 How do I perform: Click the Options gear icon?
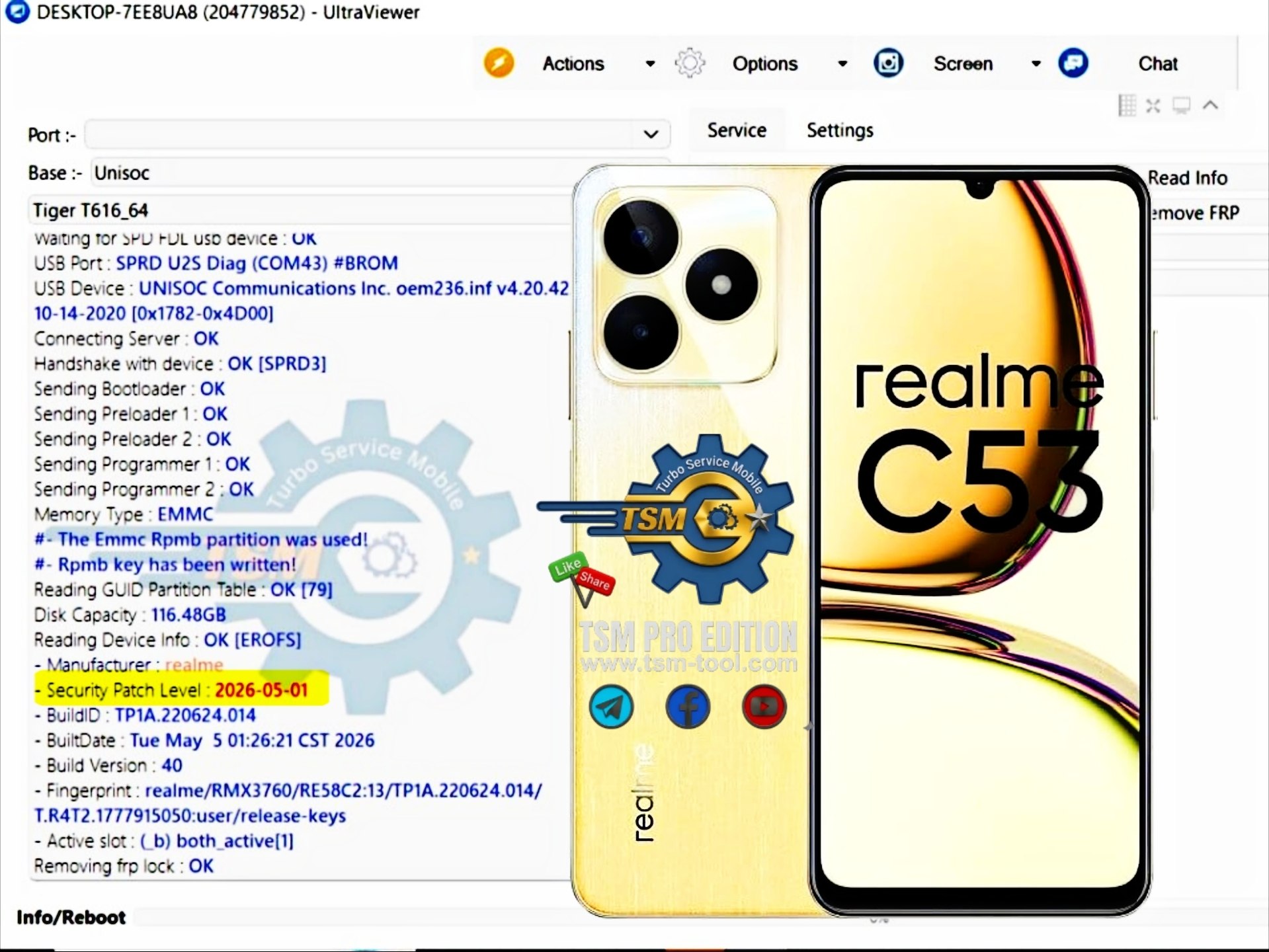(x=690, y=63)
